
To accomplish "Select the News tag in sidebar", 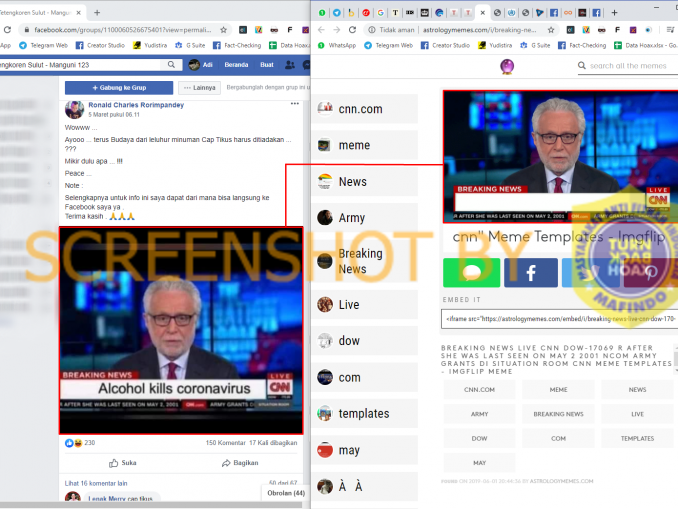I will click(x=365, y=182).
